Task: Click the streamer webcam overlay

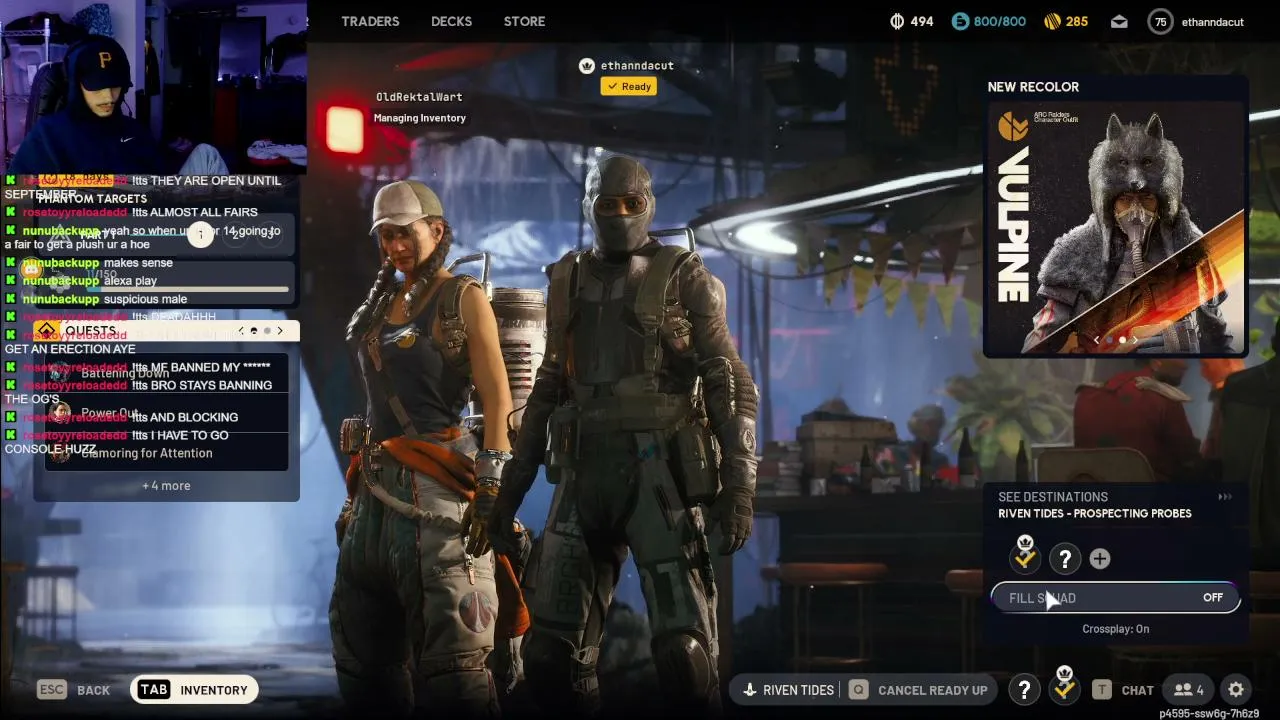Action: coord(152,87)
